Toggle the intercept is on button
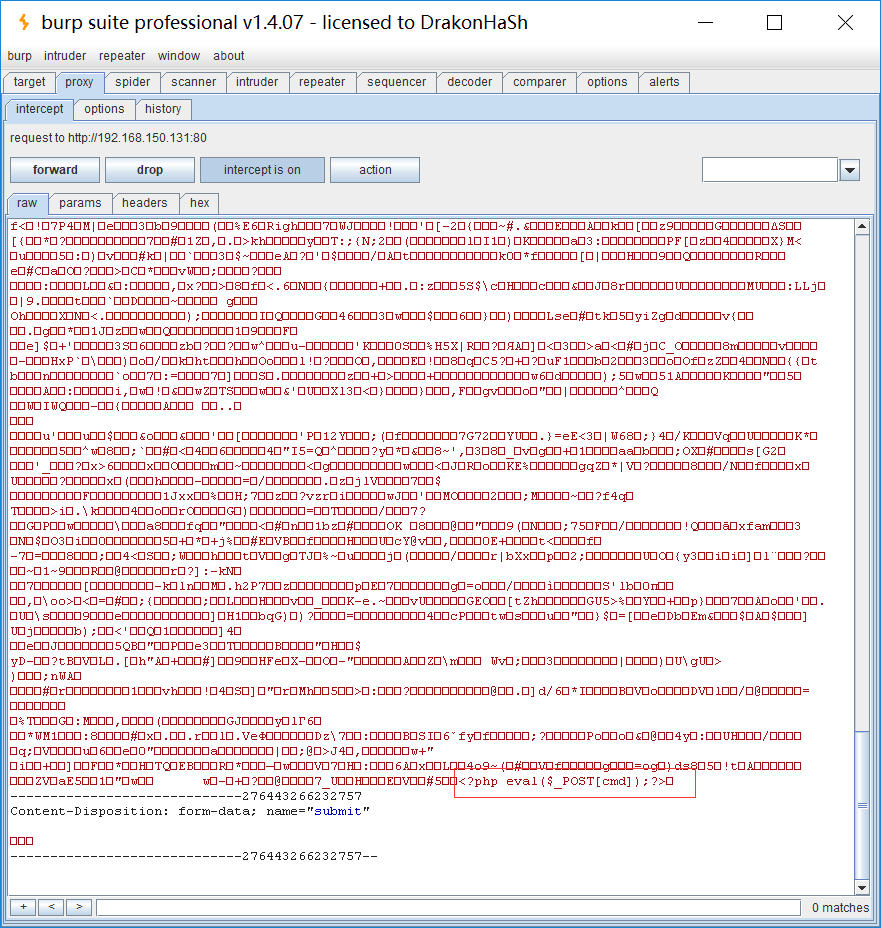This screenshot has height=928, width=881. [262, 170]
